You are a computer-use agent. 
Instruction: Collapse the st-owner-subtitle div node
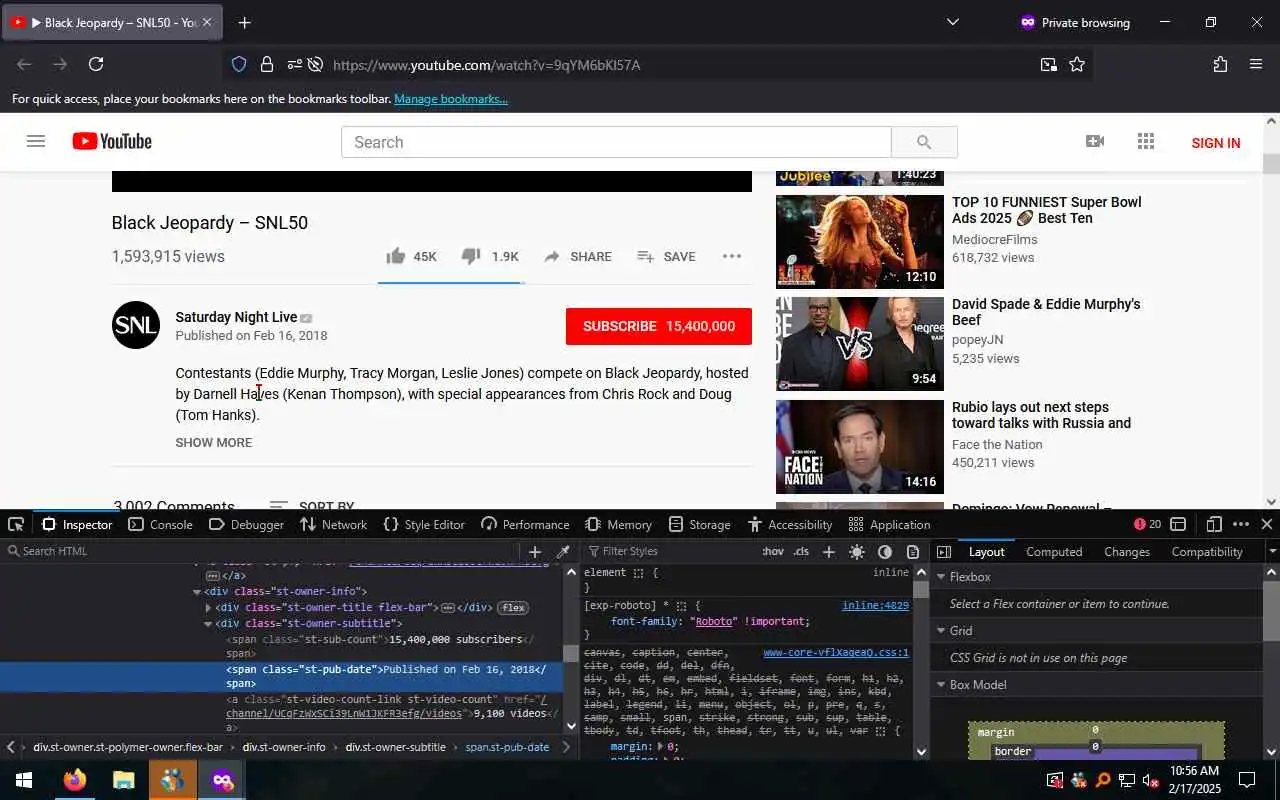(208, 623)
